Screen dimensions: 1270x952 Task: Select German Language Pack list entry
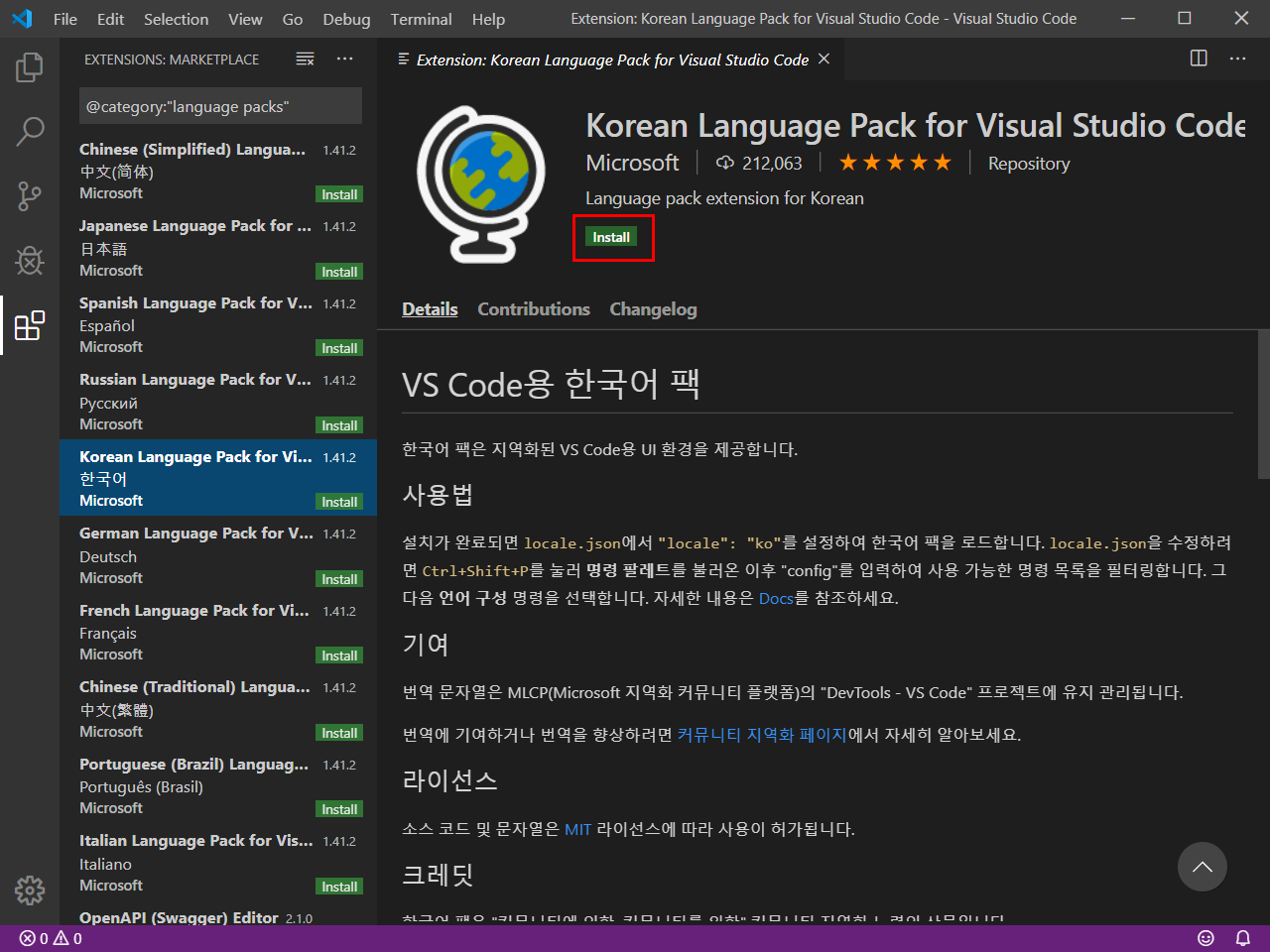coord(218,555)
